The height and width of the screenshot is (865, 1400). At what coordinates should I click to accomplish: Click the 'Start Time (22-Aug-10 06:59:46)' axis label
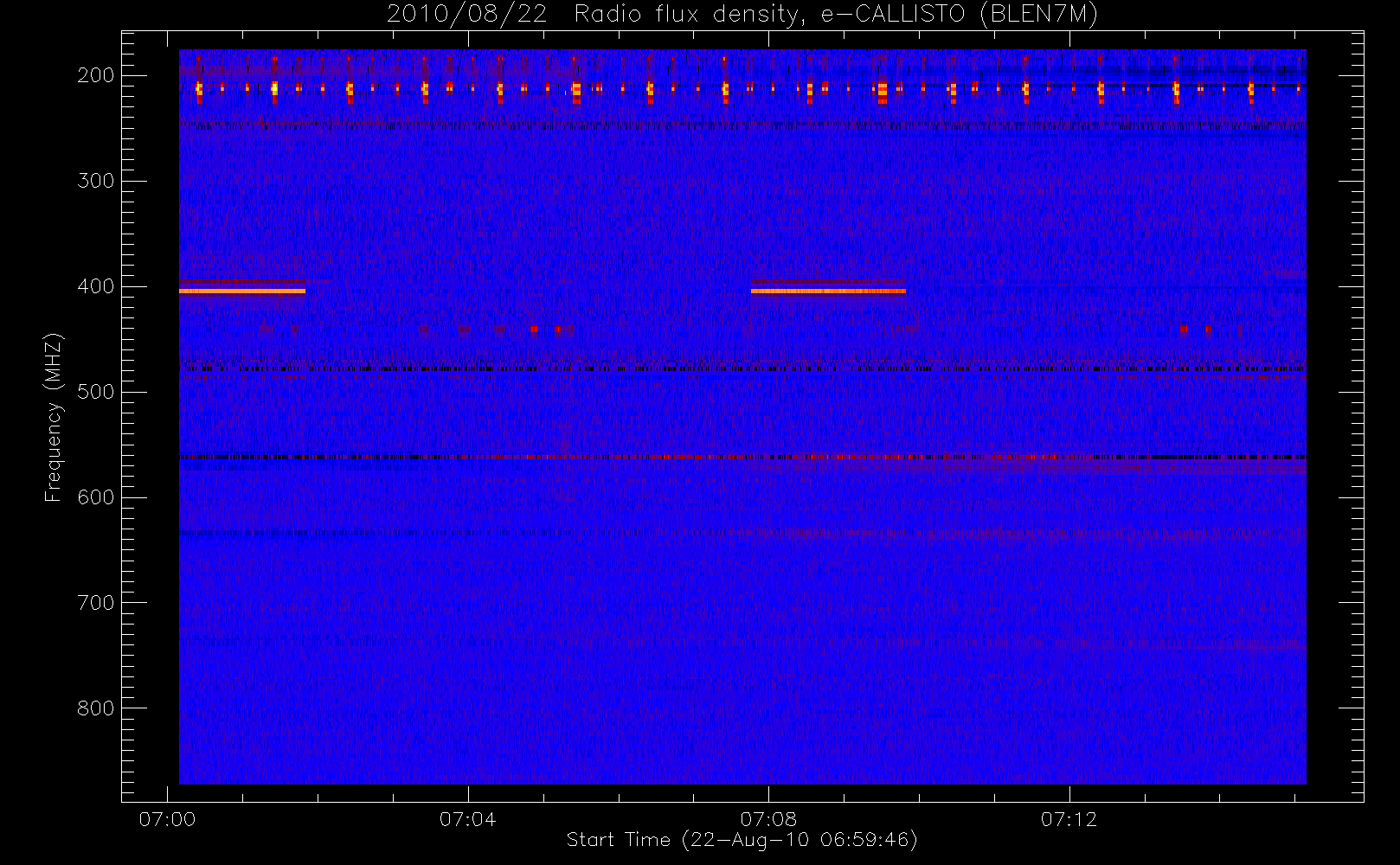[x=742, y=840]
